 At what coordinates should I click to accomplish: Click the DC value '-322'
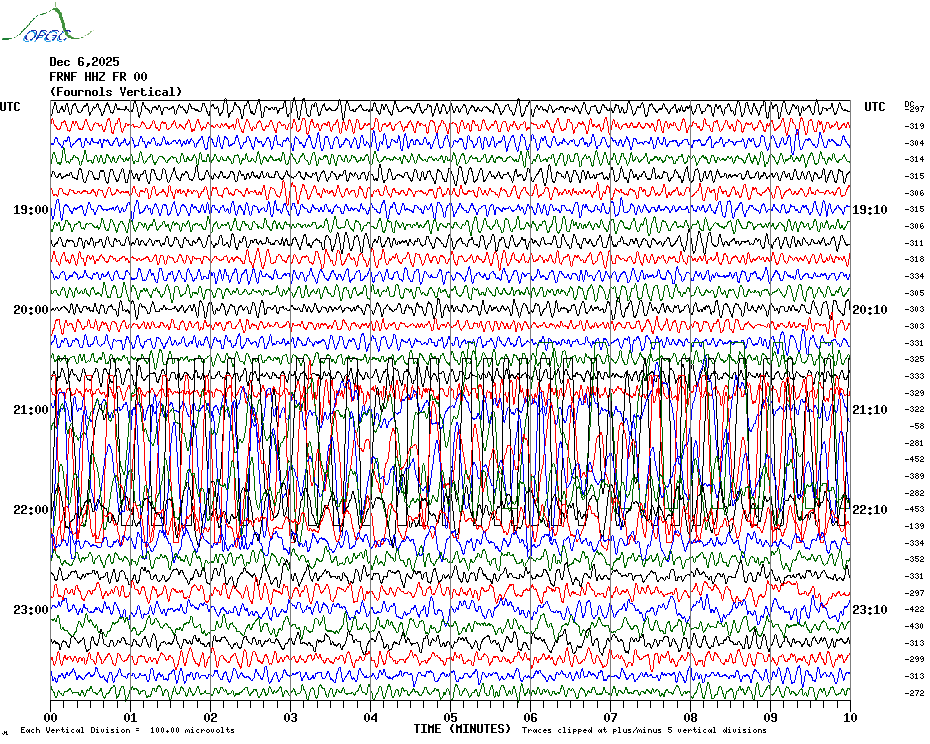point(915,409)
